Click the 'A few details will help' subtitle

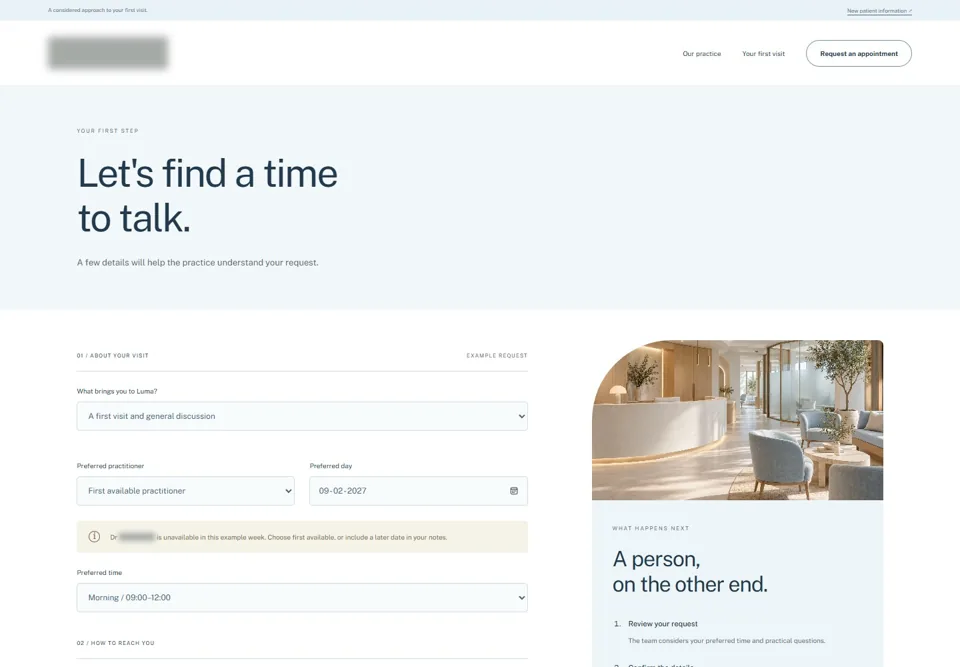(x=197, y=262)
